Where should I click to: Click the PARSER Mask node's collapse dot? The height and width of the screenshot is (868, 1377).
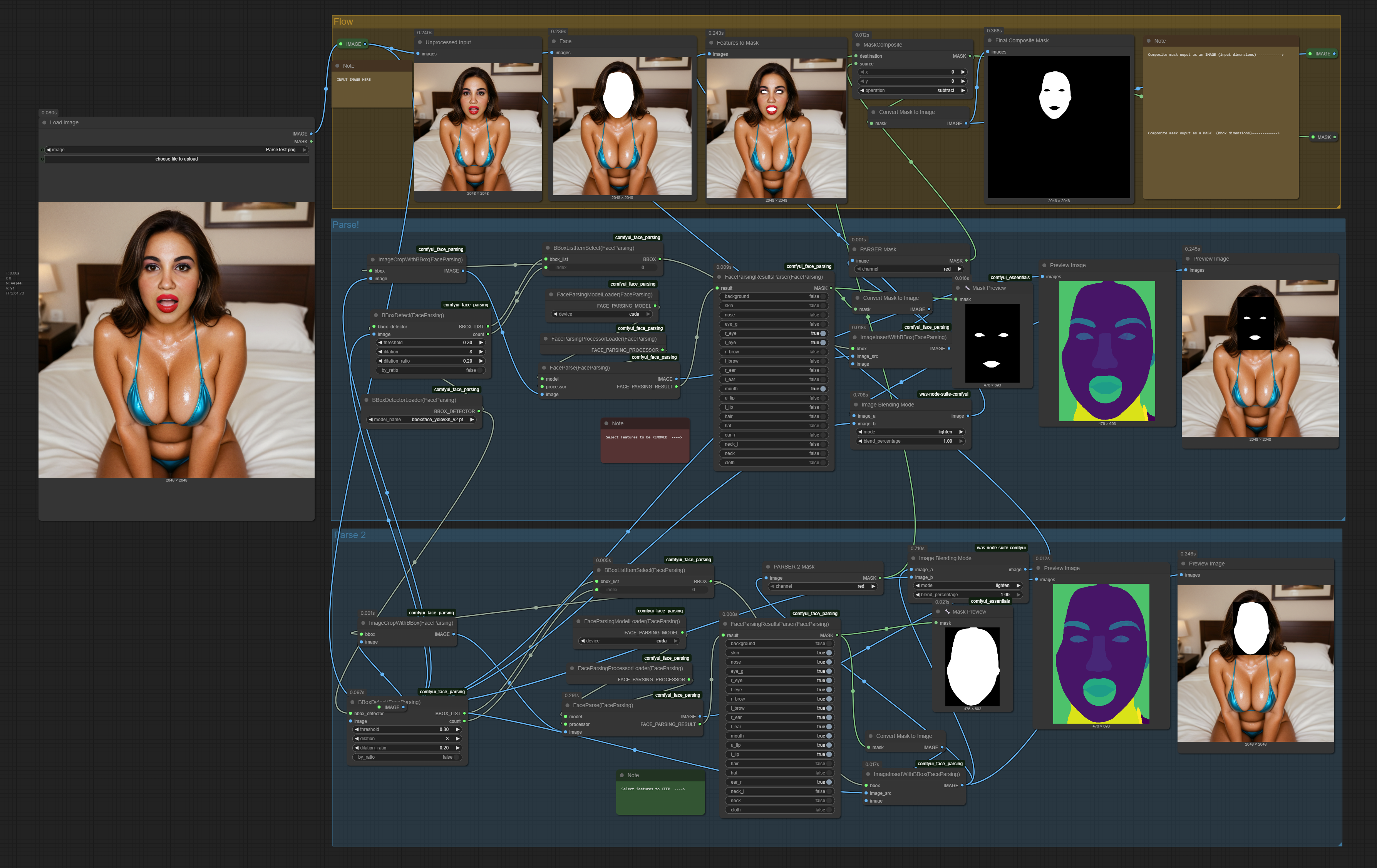point(854,249)
